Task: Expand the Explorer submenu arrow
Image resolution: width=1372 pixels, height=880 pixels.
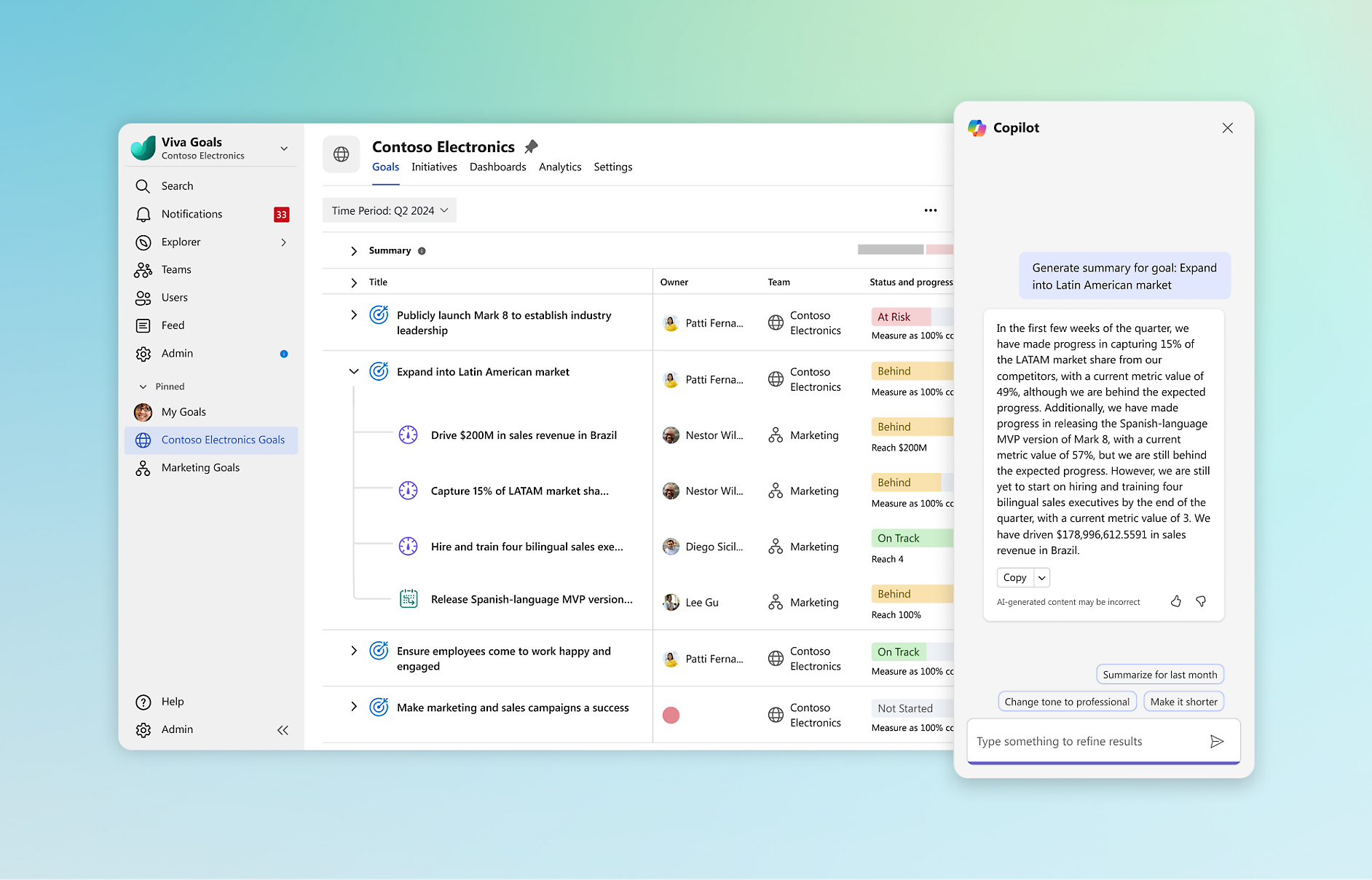Action: pos(284,242)
